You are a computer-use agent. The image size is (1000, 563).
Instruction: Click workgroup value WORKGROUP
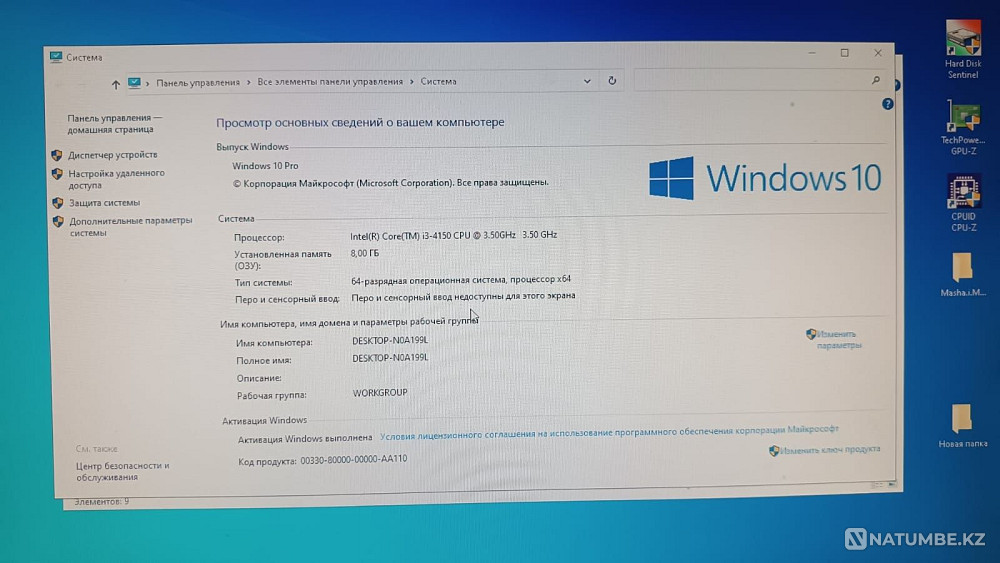pyautogui.click(x=380, y=393)
